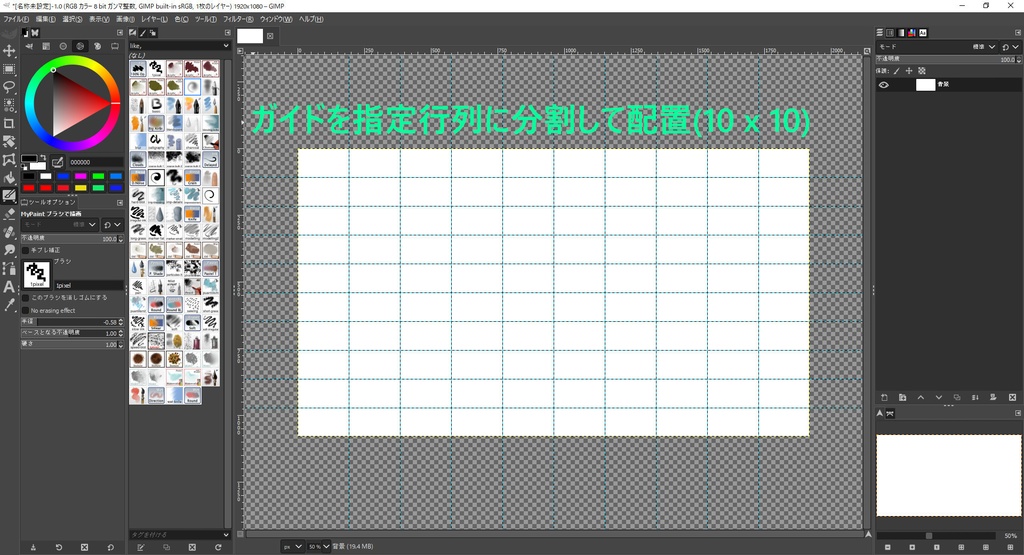Viewport: 1024px width, 555px height.
Task: Select the magenta palette swatch
Action: 80,176
